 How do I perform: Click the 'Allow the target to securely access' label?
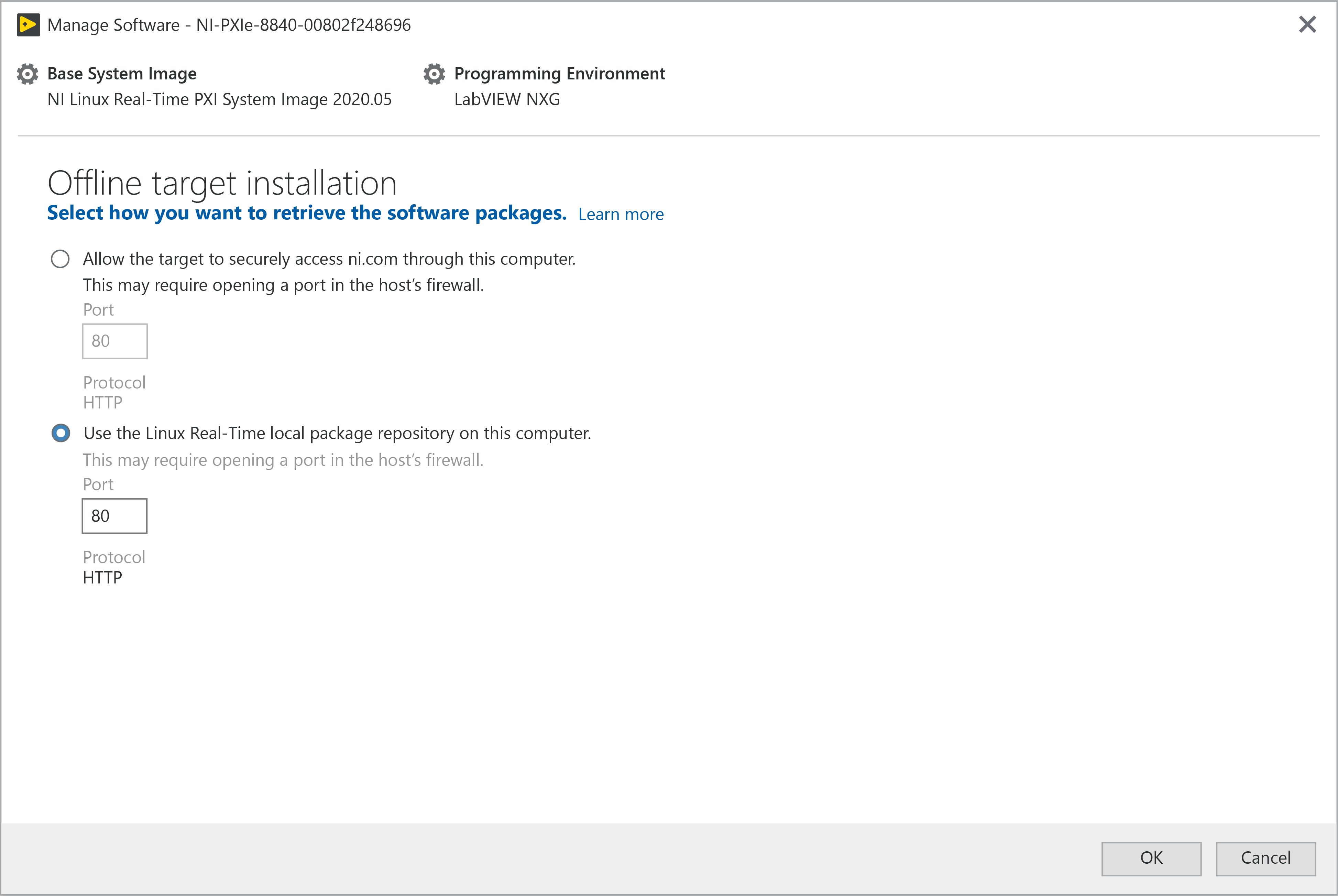(329, 259)
